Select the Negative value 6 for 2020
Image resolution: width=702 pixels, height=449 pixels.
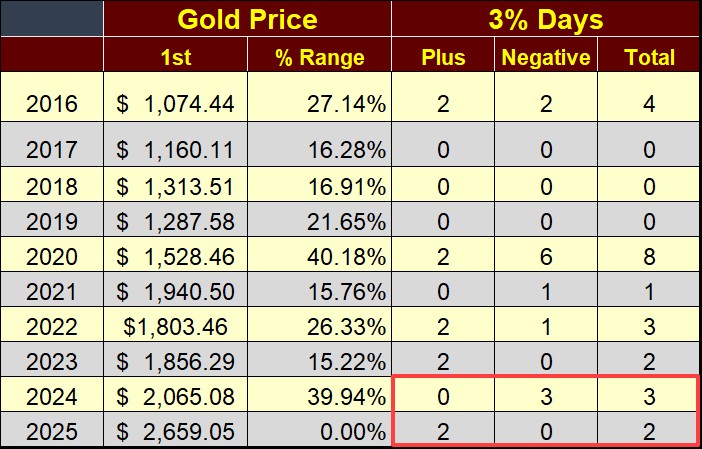pos(546,254)
